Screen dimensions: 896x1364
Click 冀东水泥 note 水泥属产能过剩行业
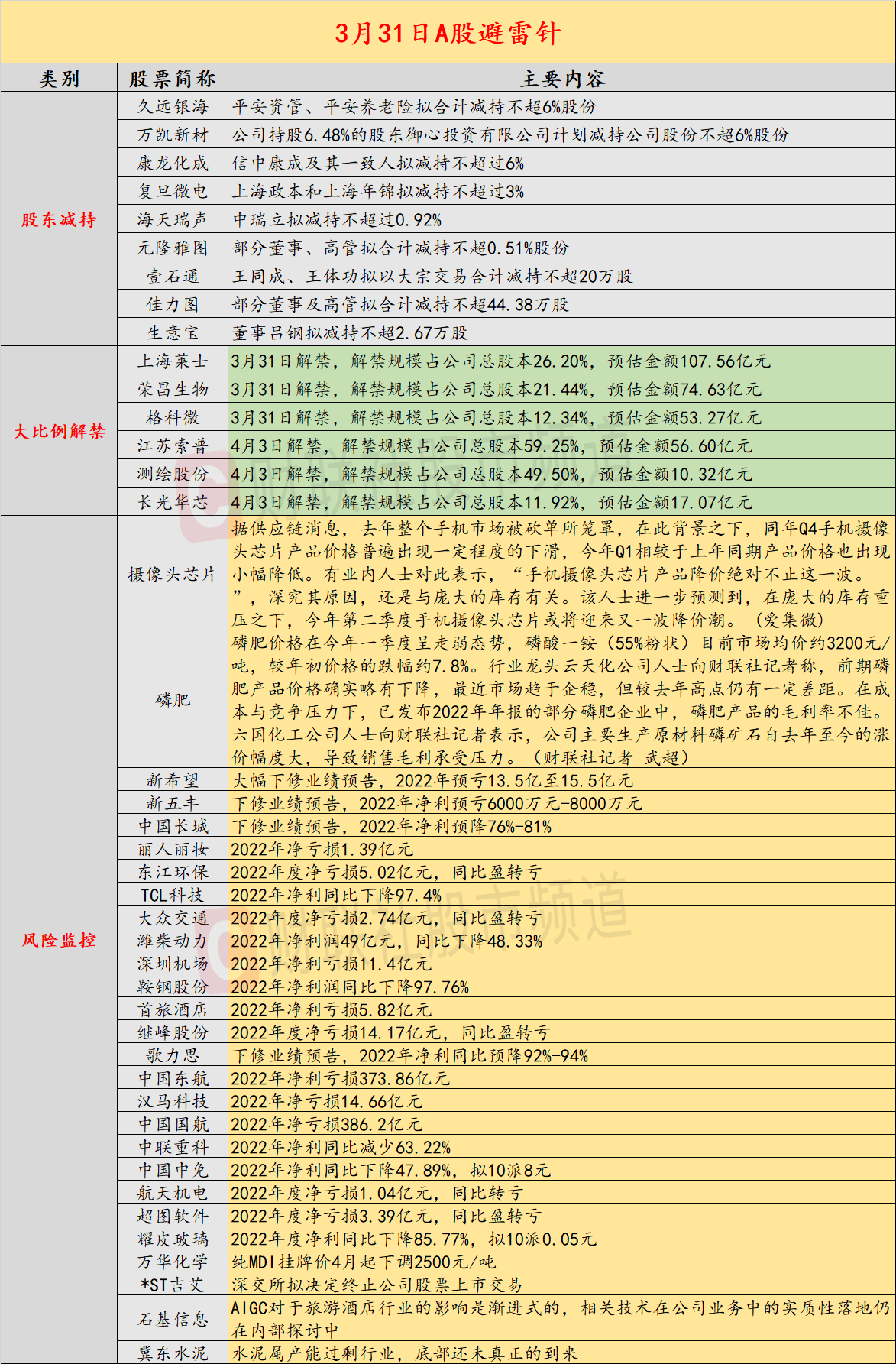click(x=405, y=1353)
